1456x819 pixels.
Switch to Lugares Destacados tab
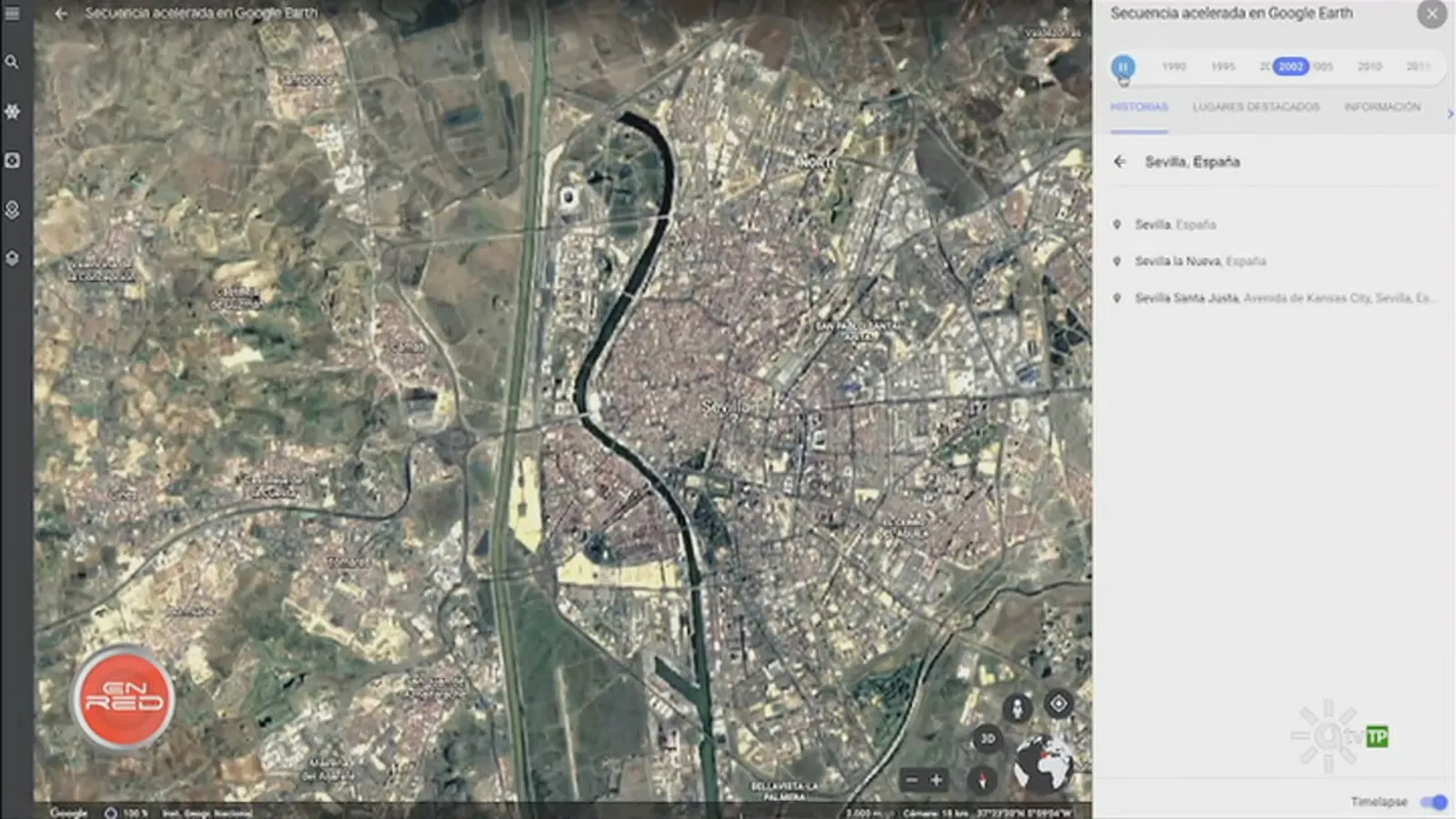click(x=1256, y=107)
